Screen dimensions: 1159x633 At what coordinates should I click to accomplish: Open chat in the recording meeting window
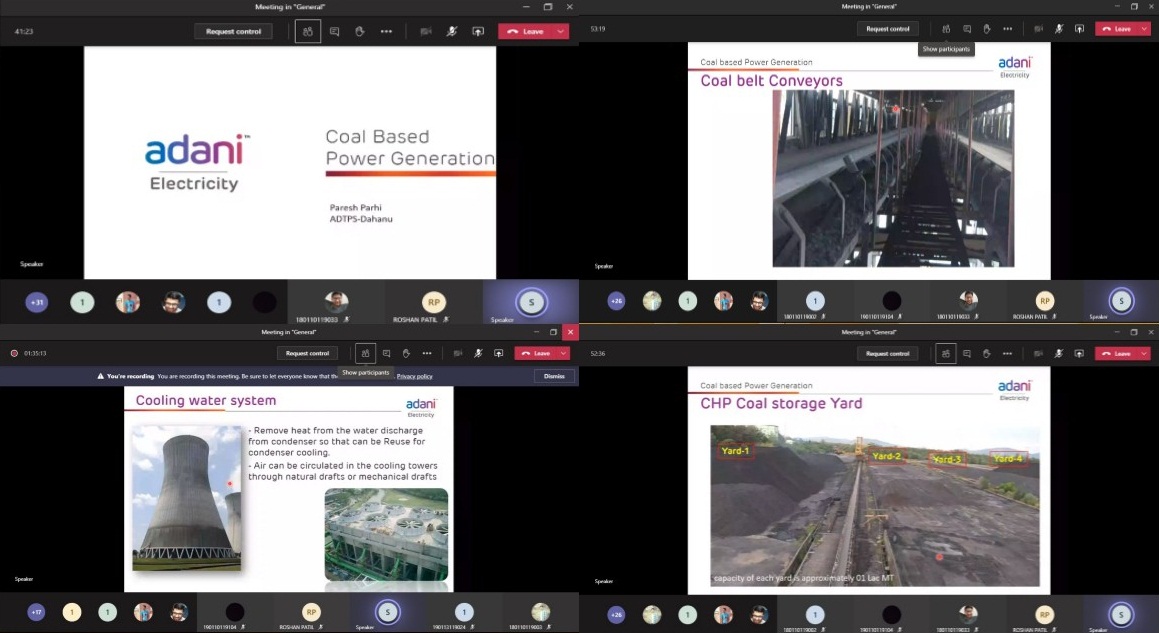click(386, 353)
